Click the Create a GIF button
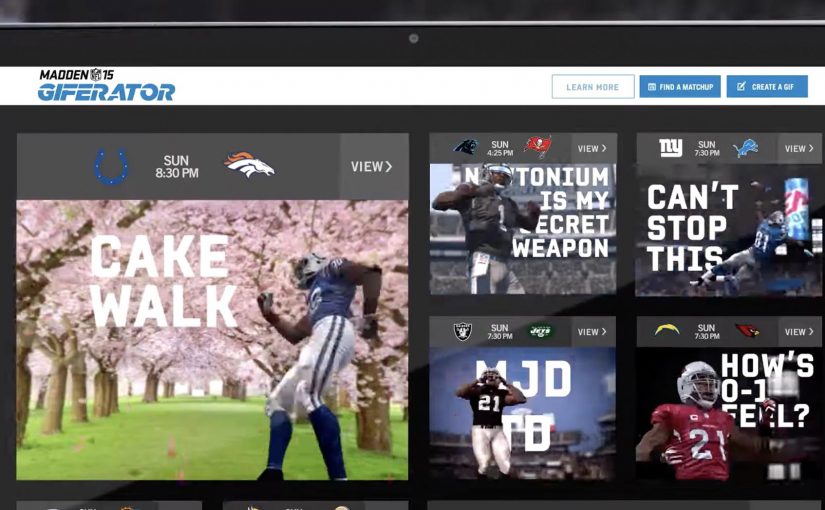The width and height of the screenshot is (825, 510). tap(767, 86)
